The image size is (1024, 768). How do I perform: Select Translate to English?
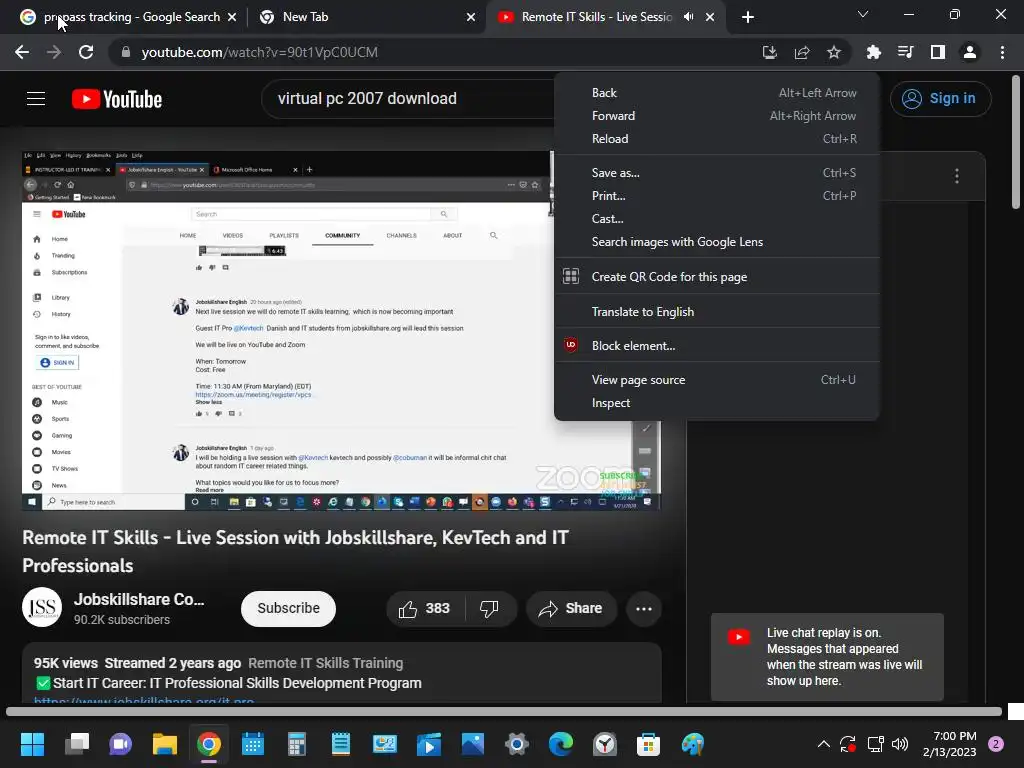point(716,312)
